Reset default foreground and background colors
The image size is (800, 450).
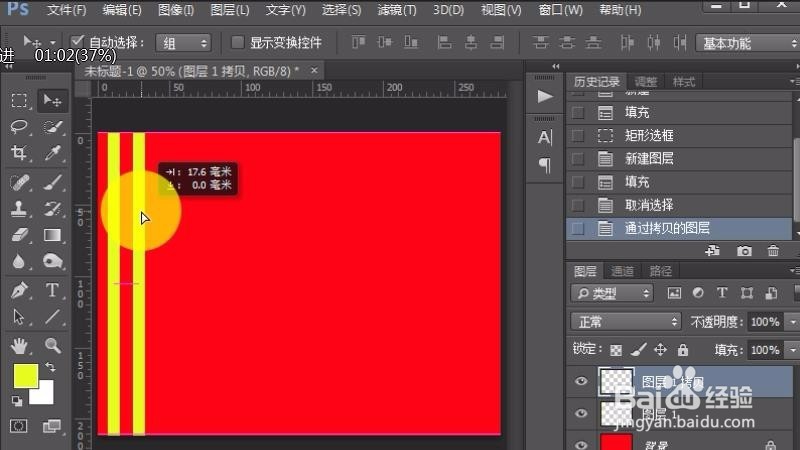(x=17, y=401)
